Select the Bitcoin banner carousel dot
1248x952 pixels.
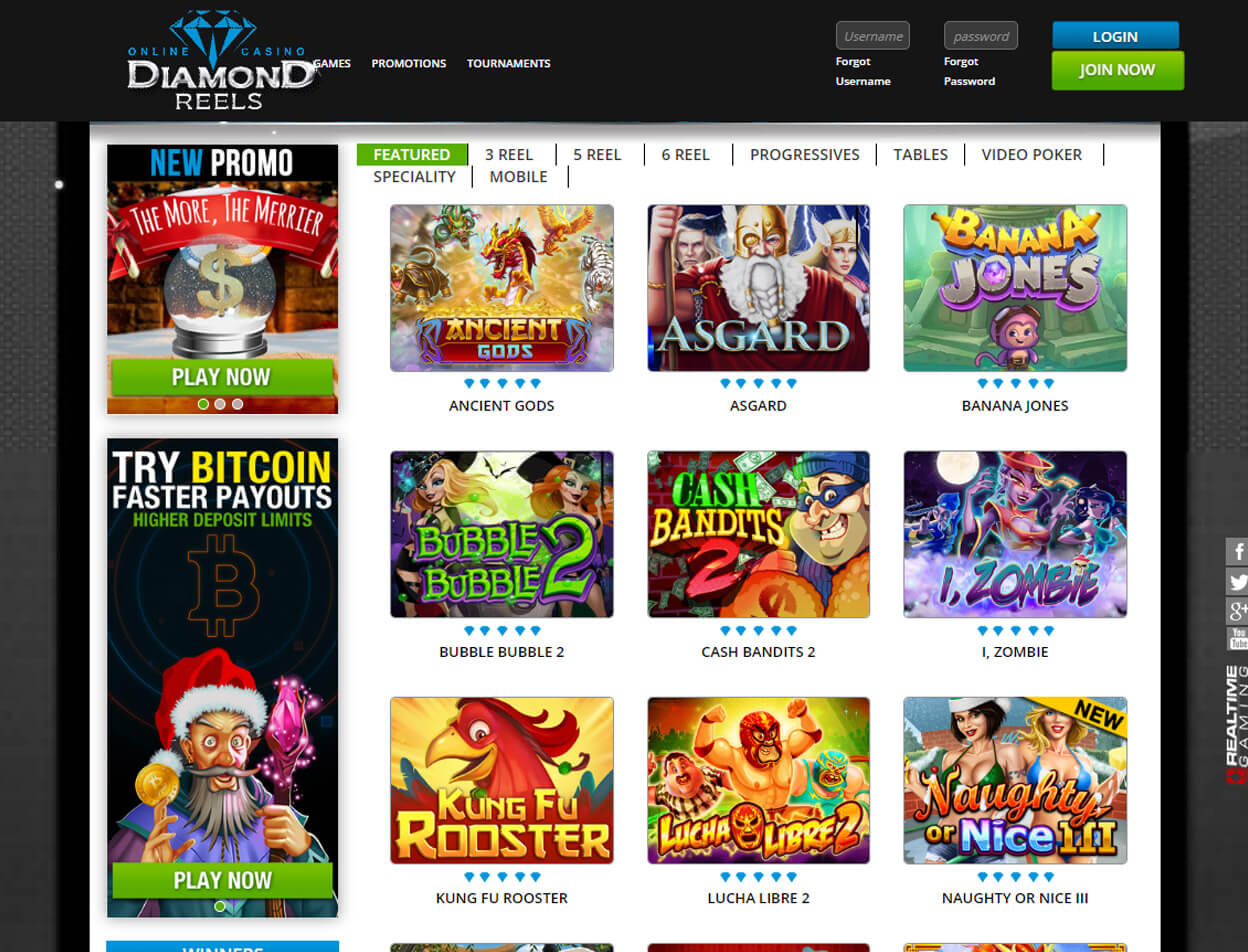point(220,906)
